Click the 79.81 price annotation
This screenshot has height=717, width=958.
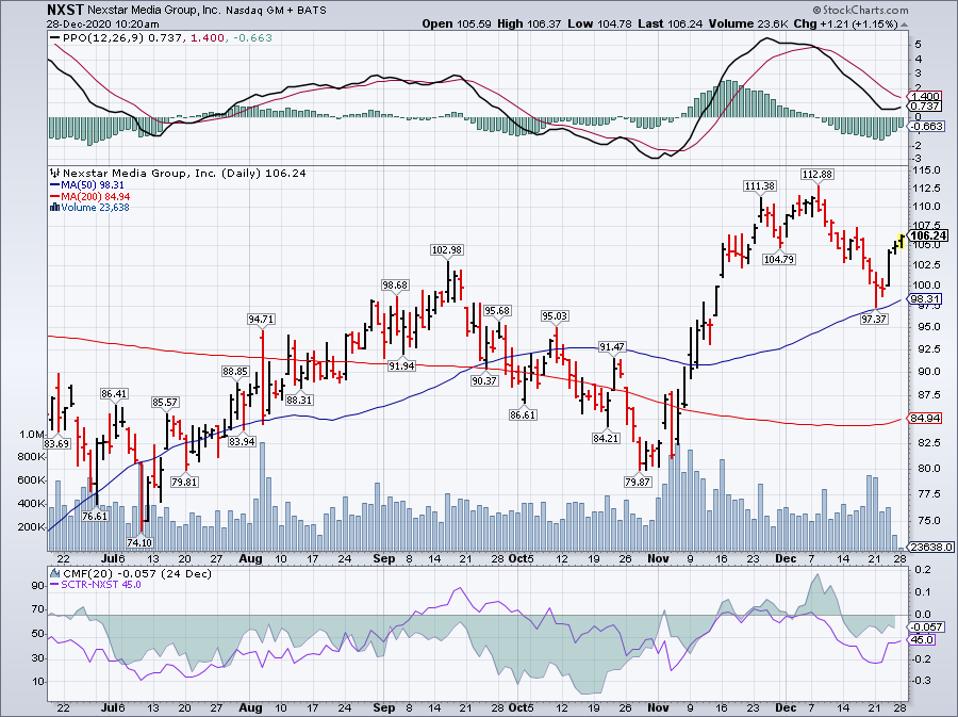pyautogui.click(x=184, y=482)
